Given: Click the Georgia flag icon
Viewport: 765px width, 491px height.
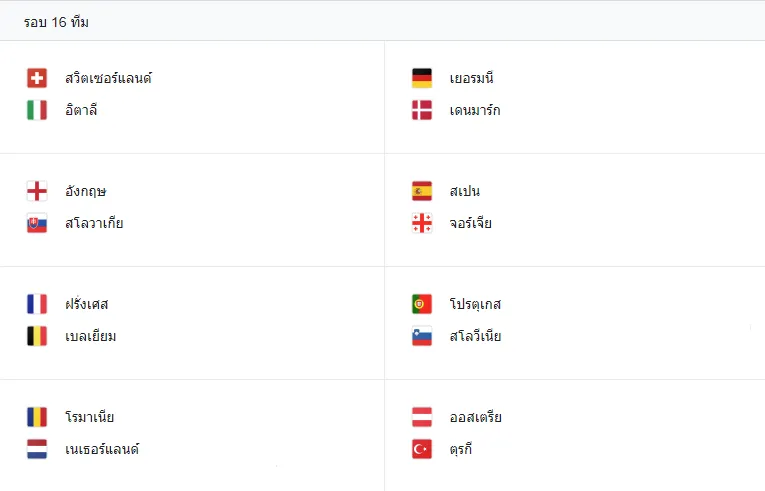Looking at the screenshot, I should pyautogui.click(x=422, y=223).
